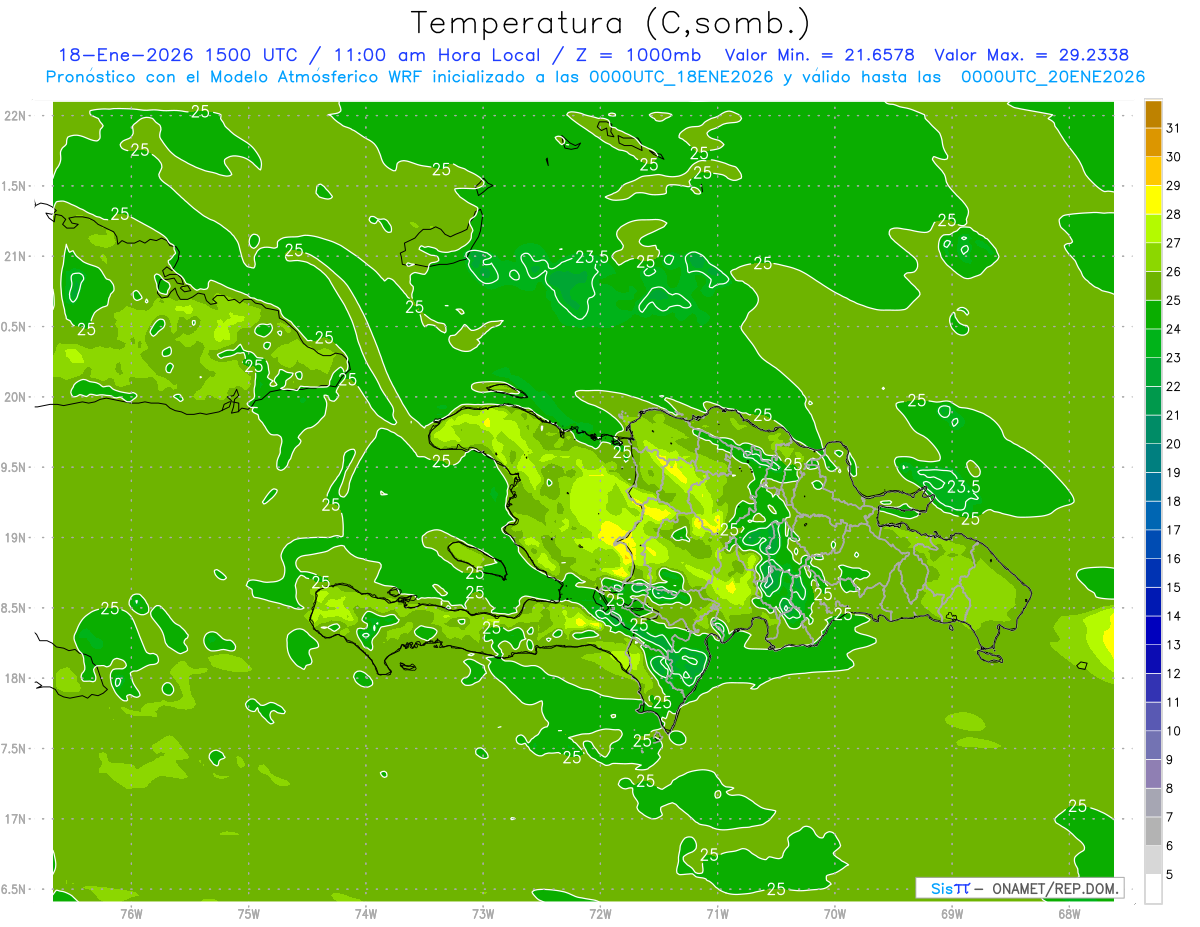The width and height of the screenshot is (1200, 927).
Task: Click the legend value "10"
Action: coord(1173,731)
